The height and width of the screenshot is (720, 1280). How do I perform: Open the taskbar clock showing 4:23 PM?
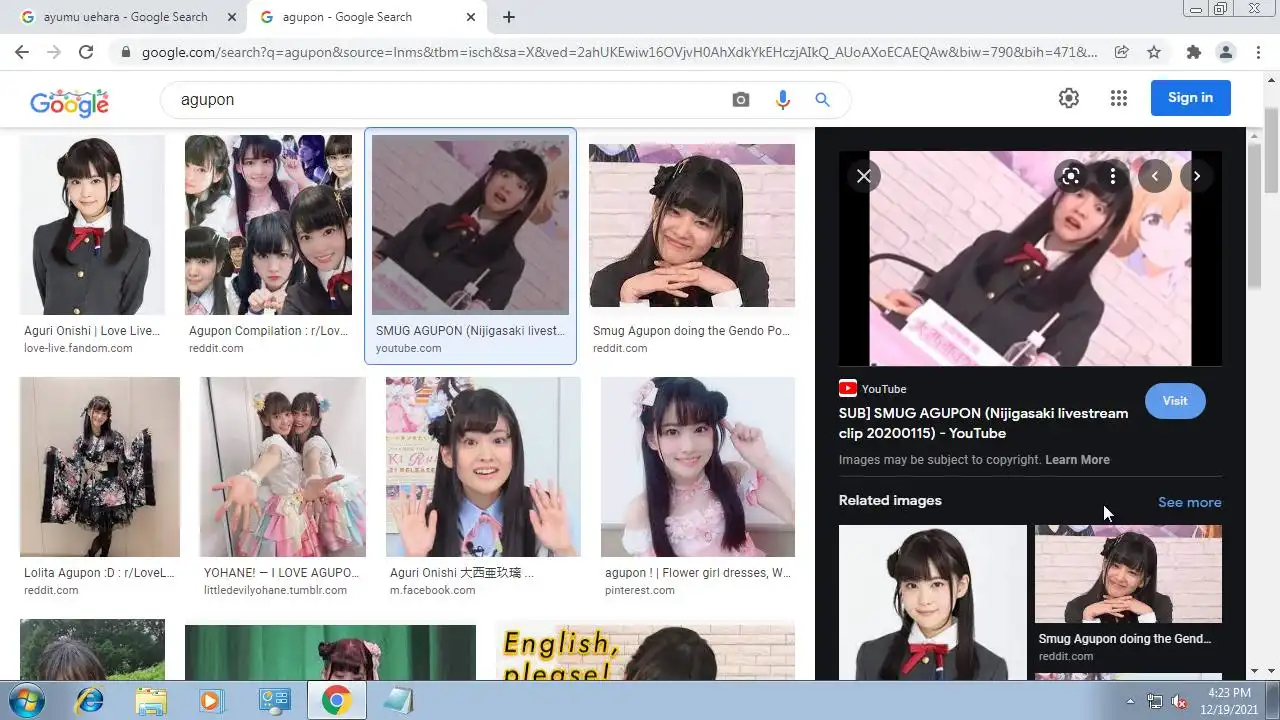point(1229,700)
